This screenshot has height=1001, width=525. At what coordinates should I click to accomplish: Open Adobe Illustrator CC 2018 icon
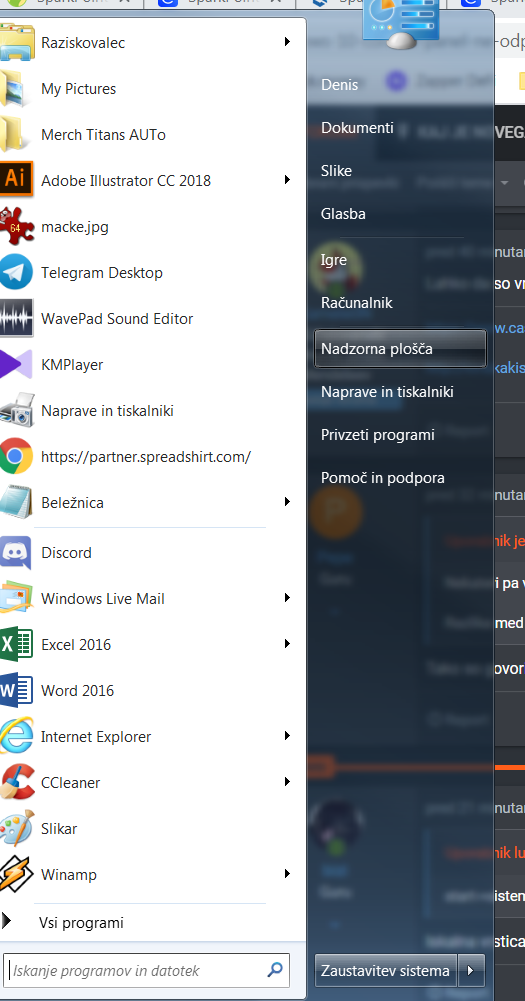[x=15, y=181]
